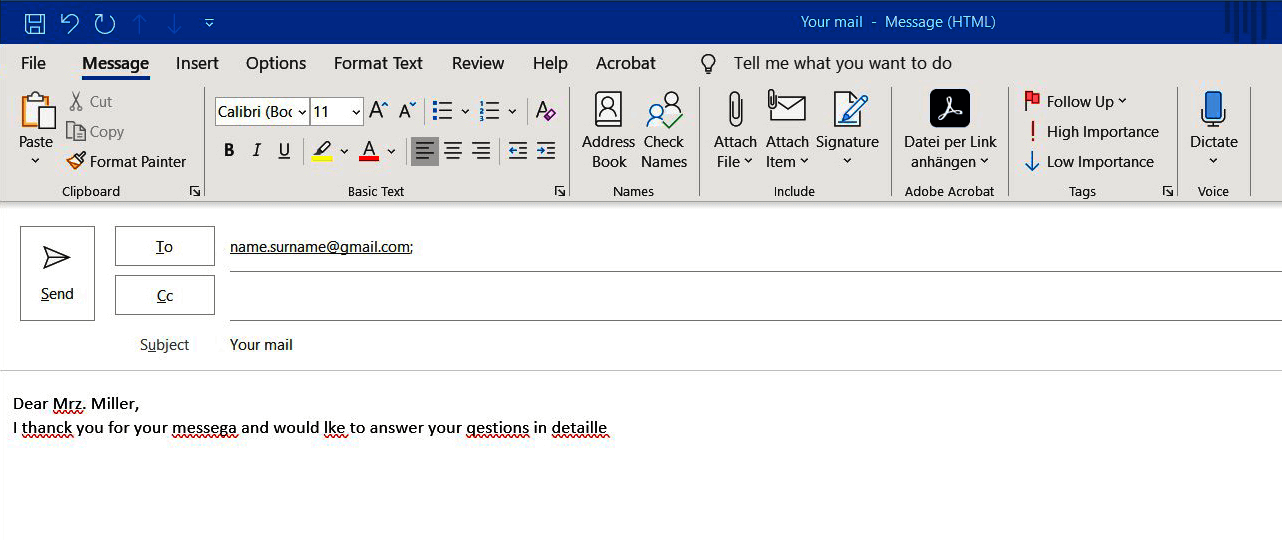Click the To button
The image size is (1282, 540).
(x=165, y=246)
